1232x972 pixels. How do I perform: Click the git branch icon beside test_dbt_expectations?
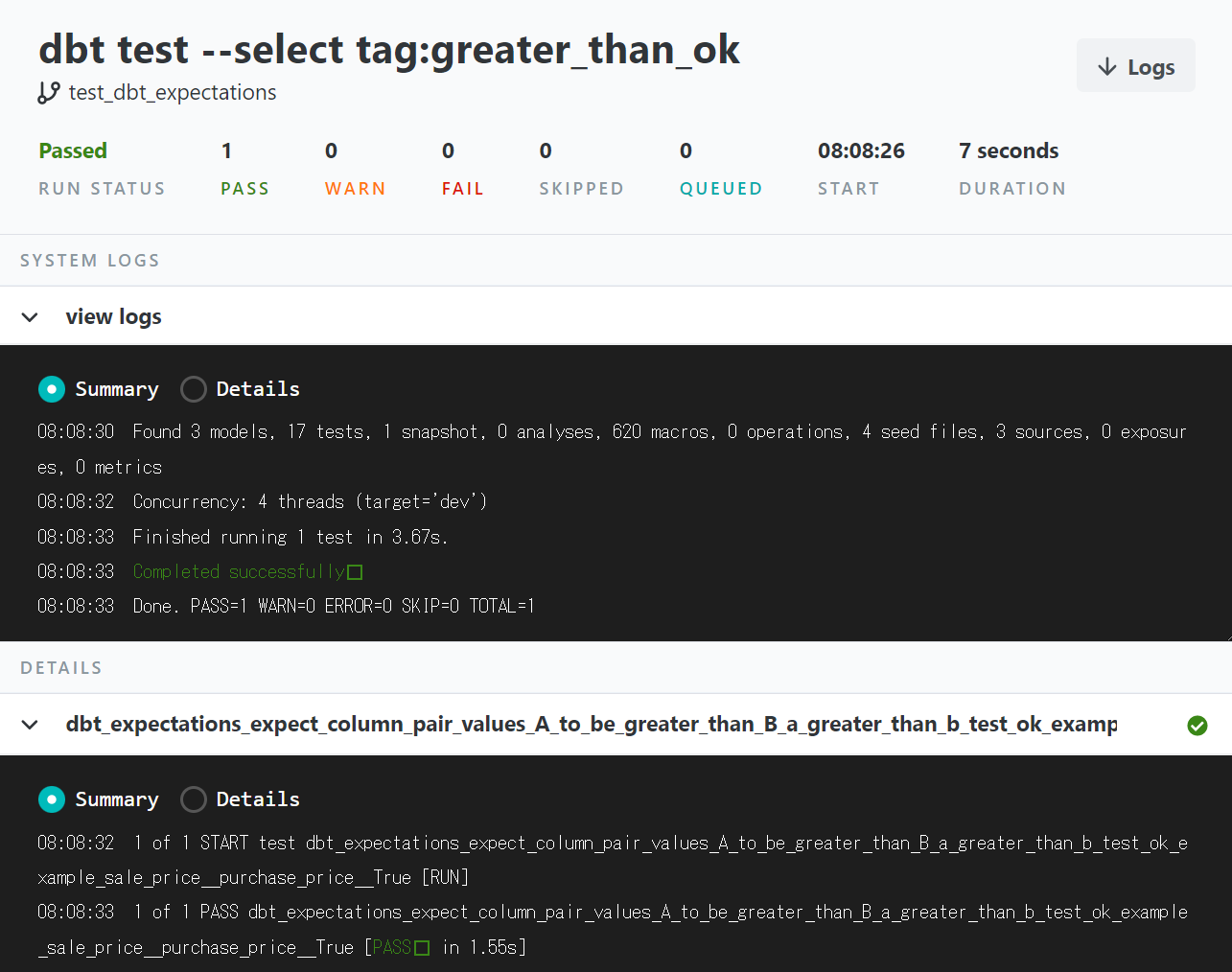(49, 92)
